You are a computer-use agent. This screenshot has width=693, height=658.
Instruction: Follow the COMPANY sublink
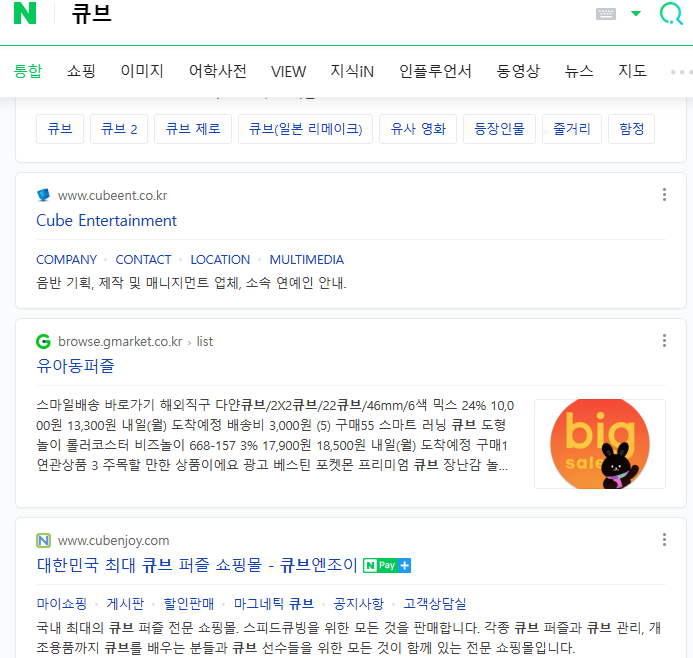66,259
